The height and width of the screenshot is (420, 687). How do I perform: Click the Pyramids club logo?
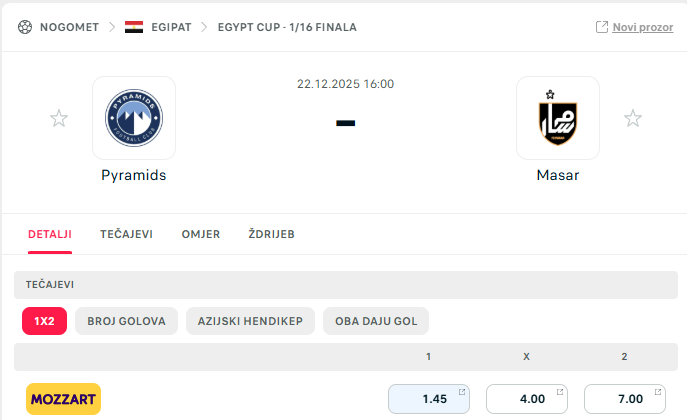pyautogui.click(x=134, y=118)
